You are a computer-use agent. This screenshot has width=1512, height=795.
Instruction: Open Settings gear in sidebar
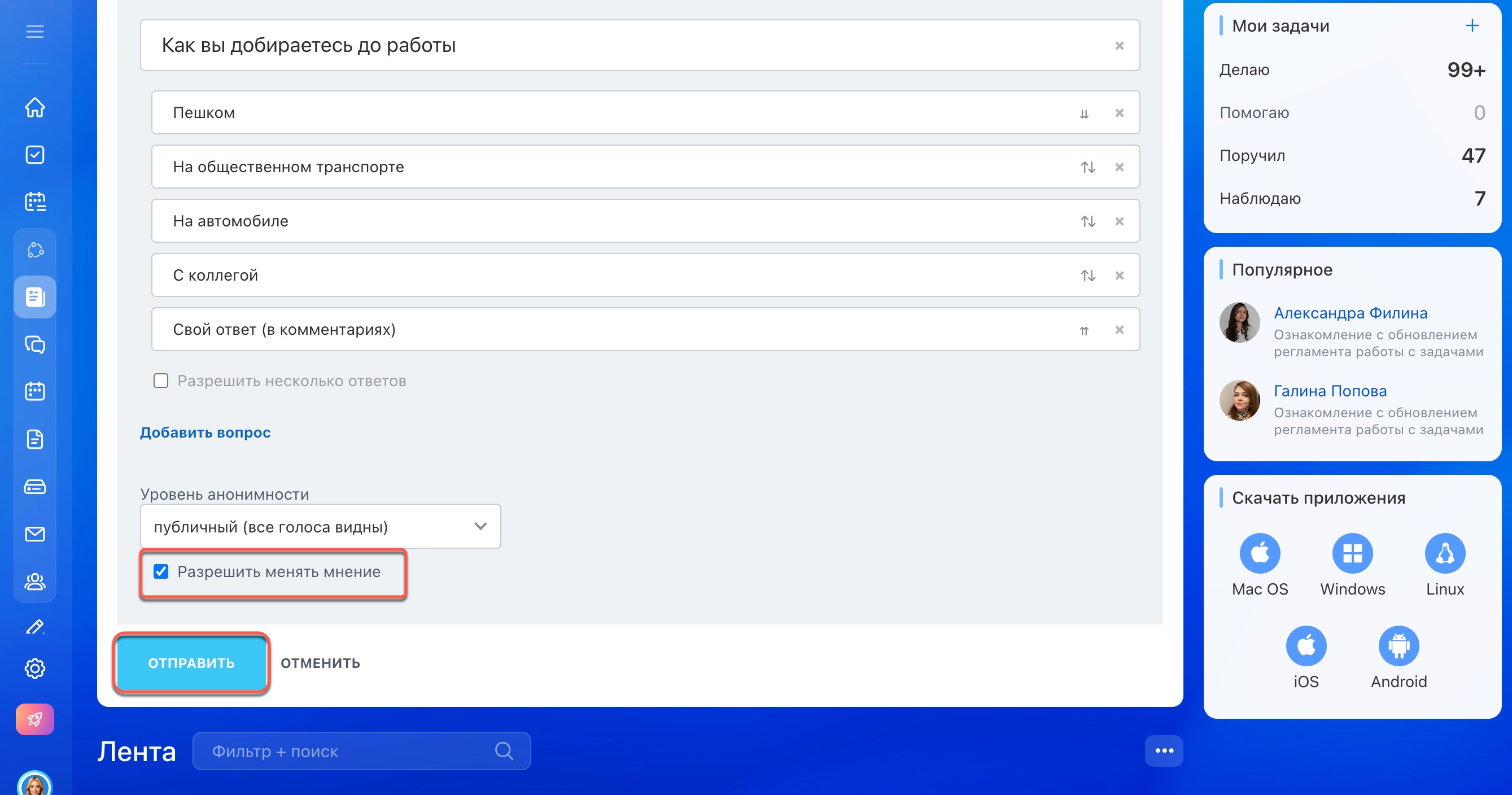pyautogui.click(x=34, y=668)
